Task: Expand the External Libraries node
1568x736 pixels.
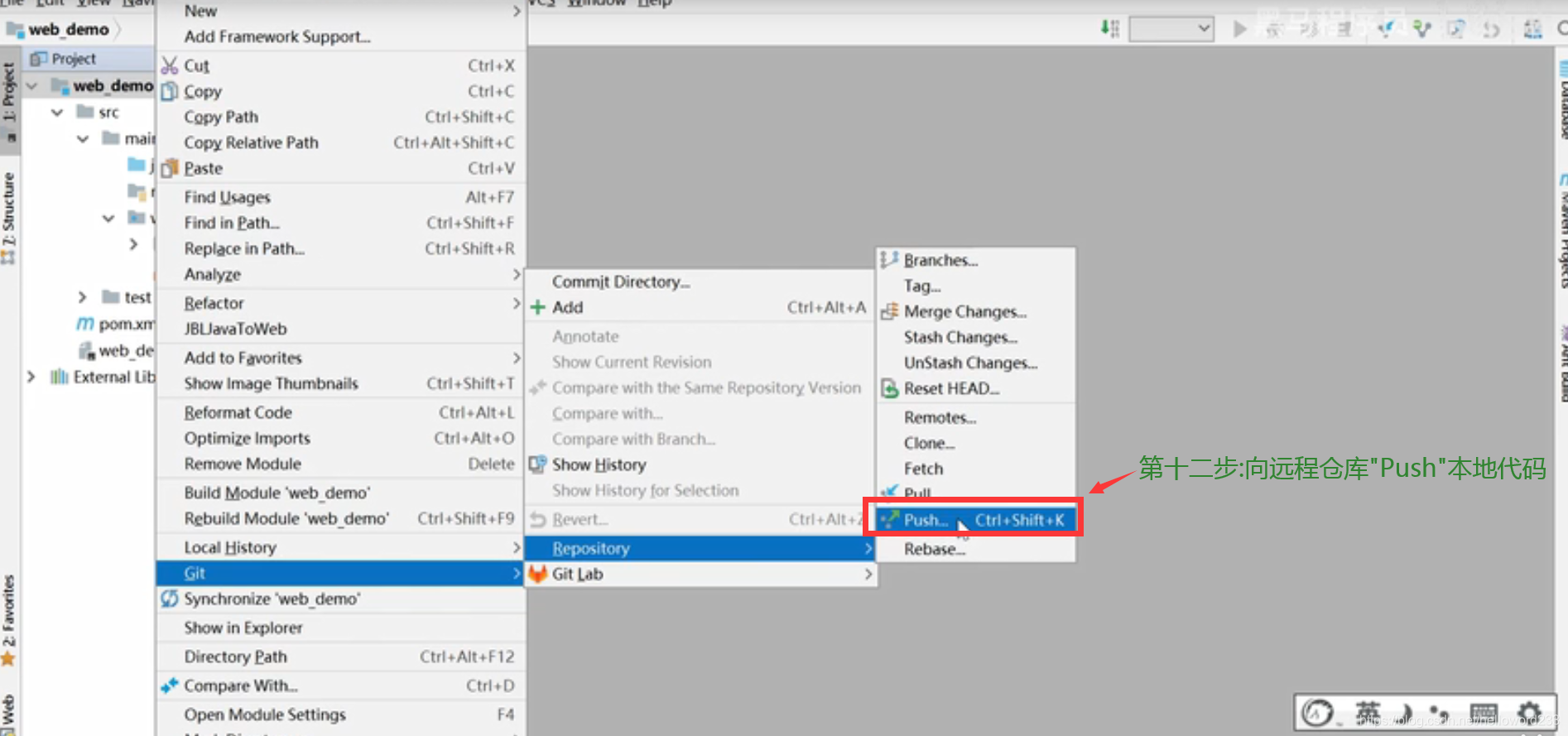Action: click(31, 378)
